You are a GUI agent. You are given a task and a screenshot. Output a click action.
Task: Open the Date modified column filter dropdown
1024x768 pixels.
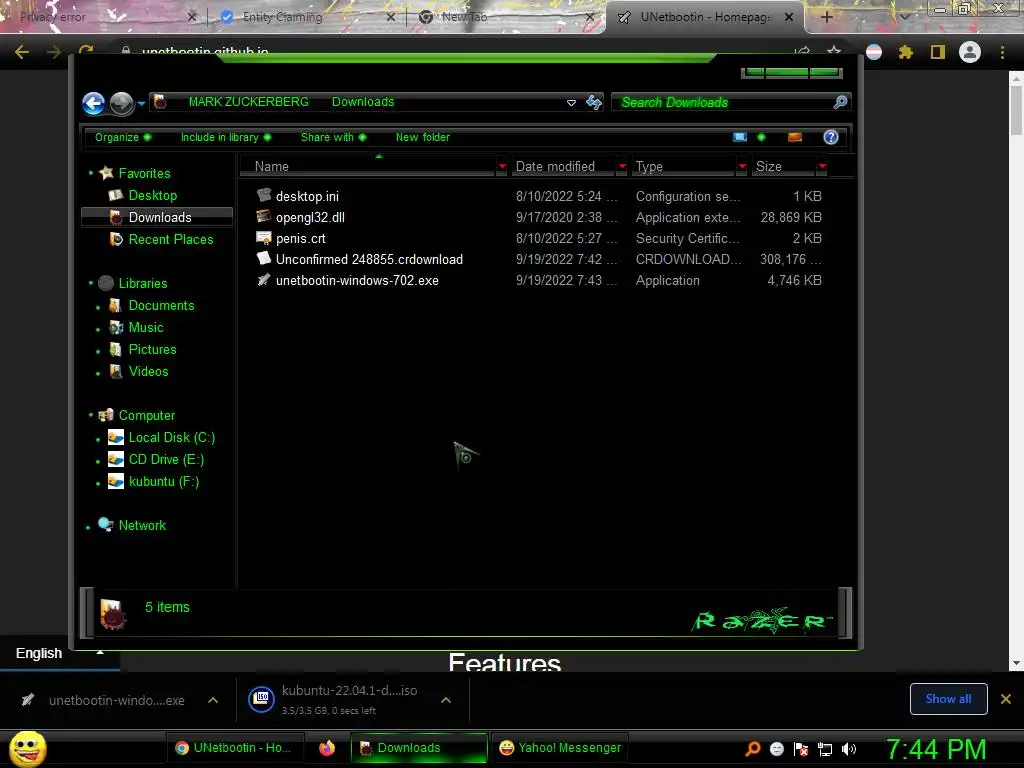622,167
